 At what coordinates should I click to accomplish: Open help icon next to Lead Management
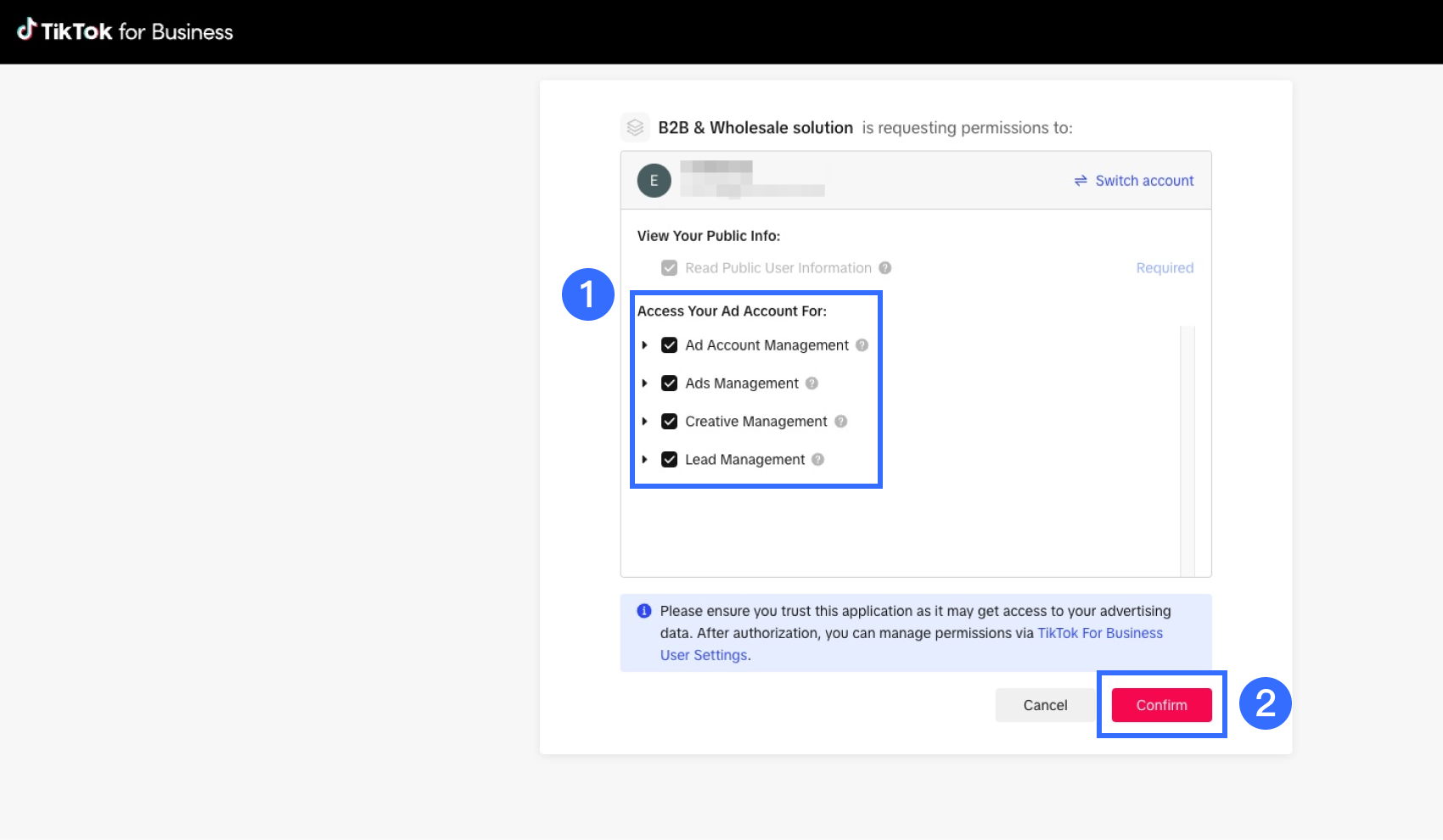tap(818, 460)
